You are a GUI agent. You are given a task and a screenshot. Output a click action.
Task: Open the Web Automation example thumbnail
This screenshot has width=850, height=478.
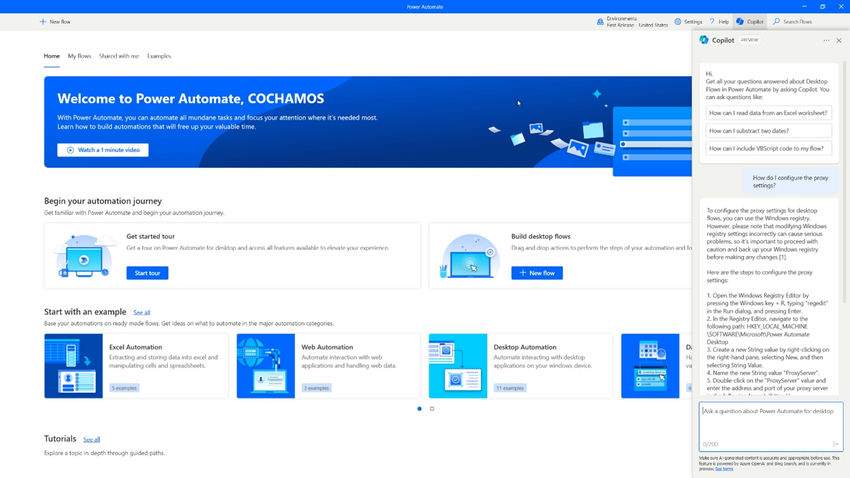tap(266, 366)
